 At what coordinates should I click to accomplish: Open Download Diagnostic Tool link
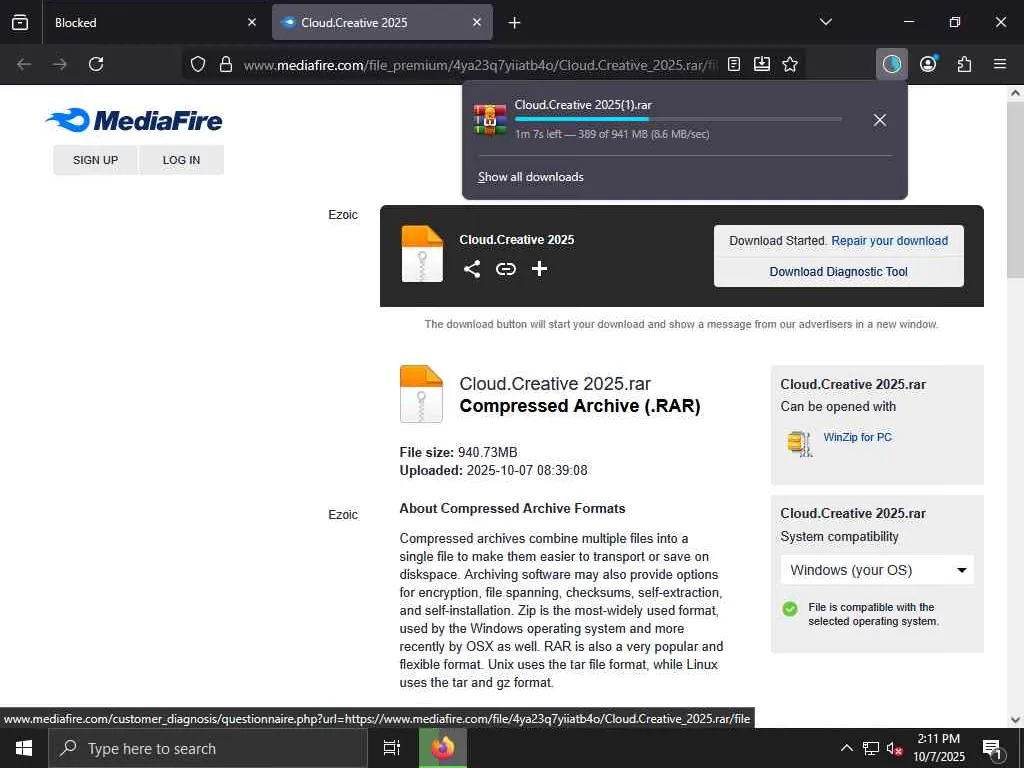[x=839, y=272]
